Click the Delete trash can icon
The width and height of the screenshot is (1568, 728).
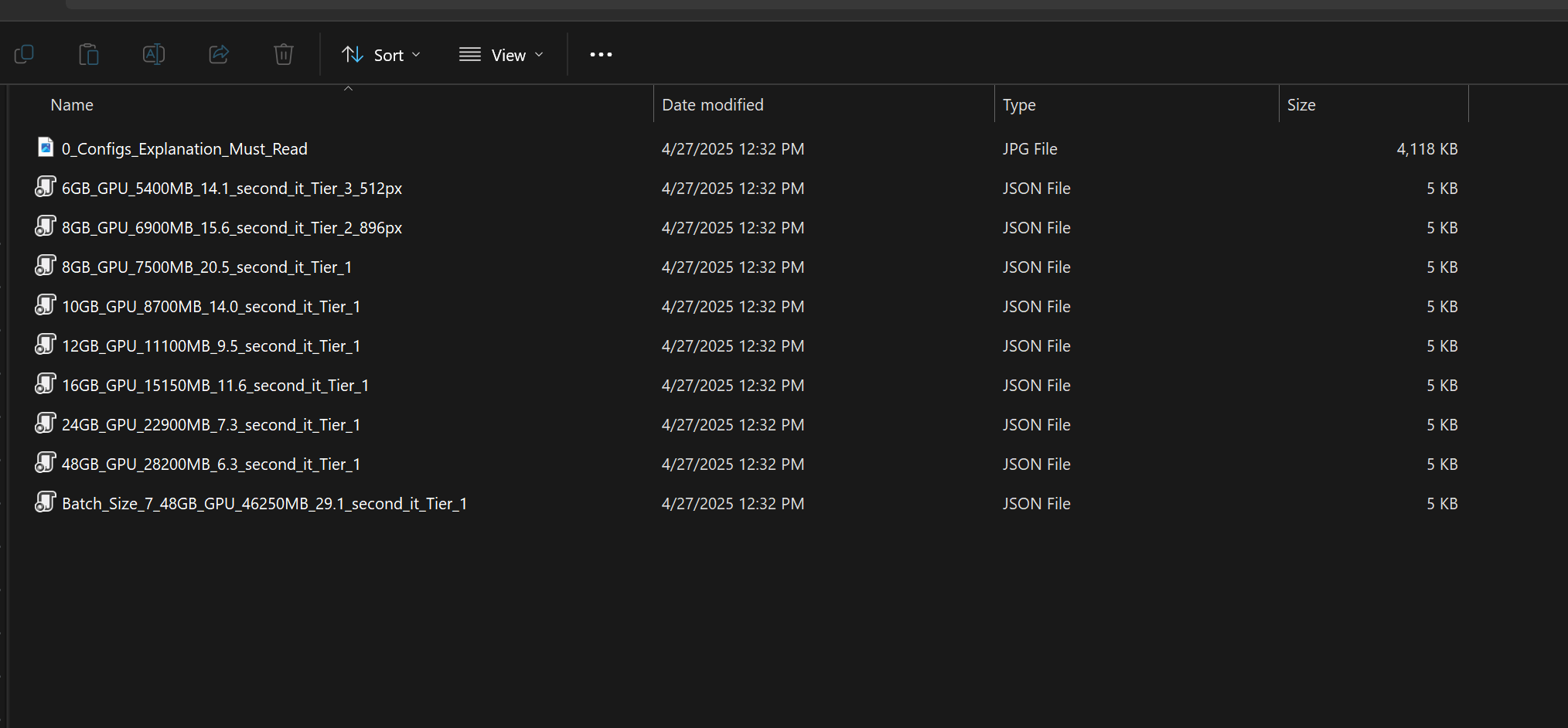(x=284, y=54)
